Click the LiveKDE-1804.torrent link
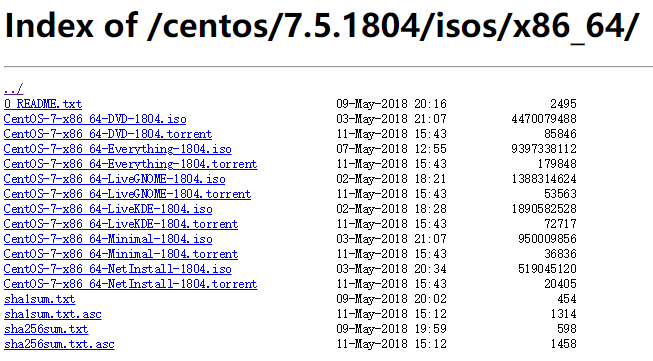The image size is (653, 361). tap(121, 224)
